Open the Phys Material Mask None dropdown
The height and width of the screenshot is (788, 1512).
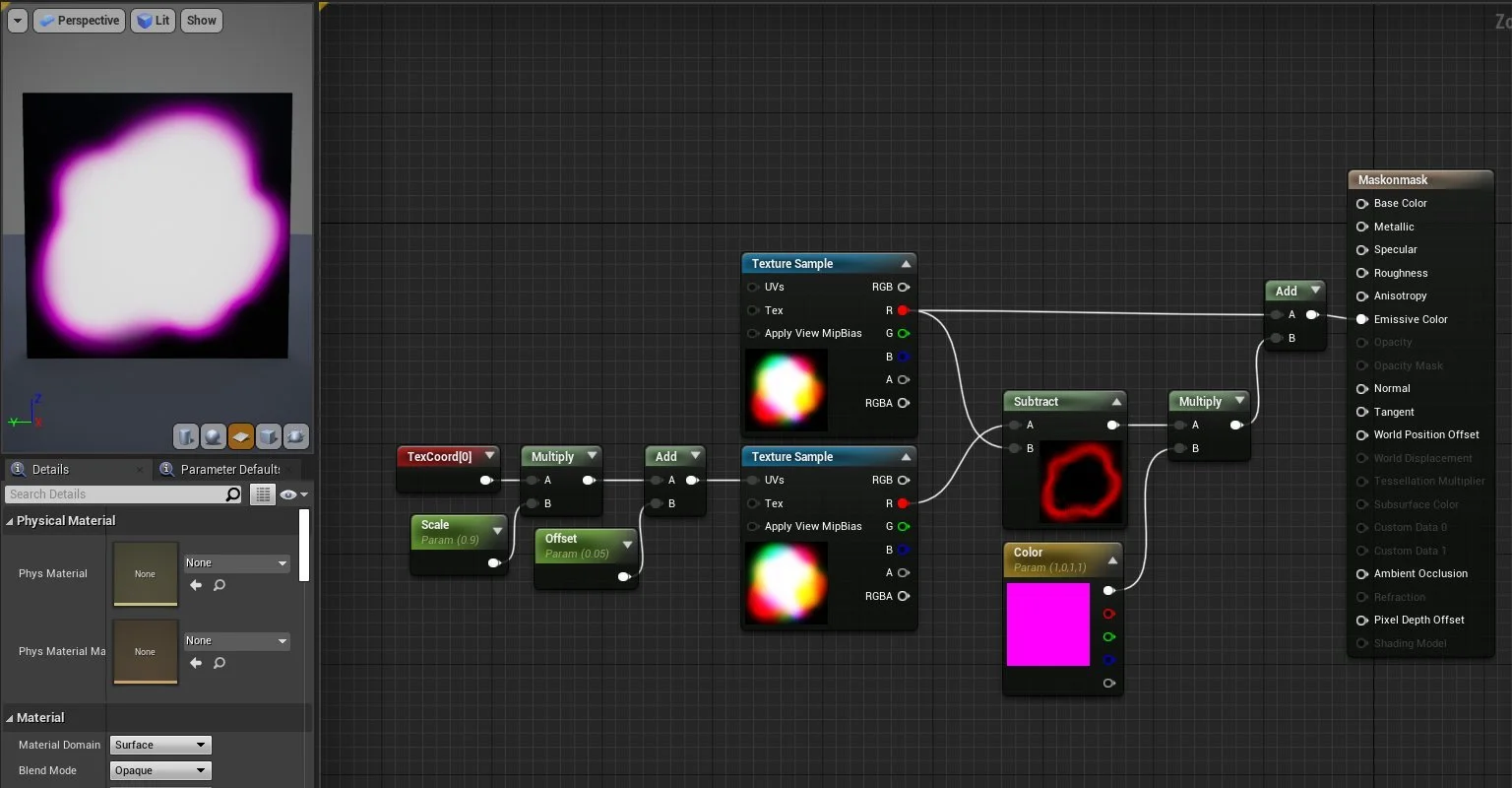coord(236,641)
